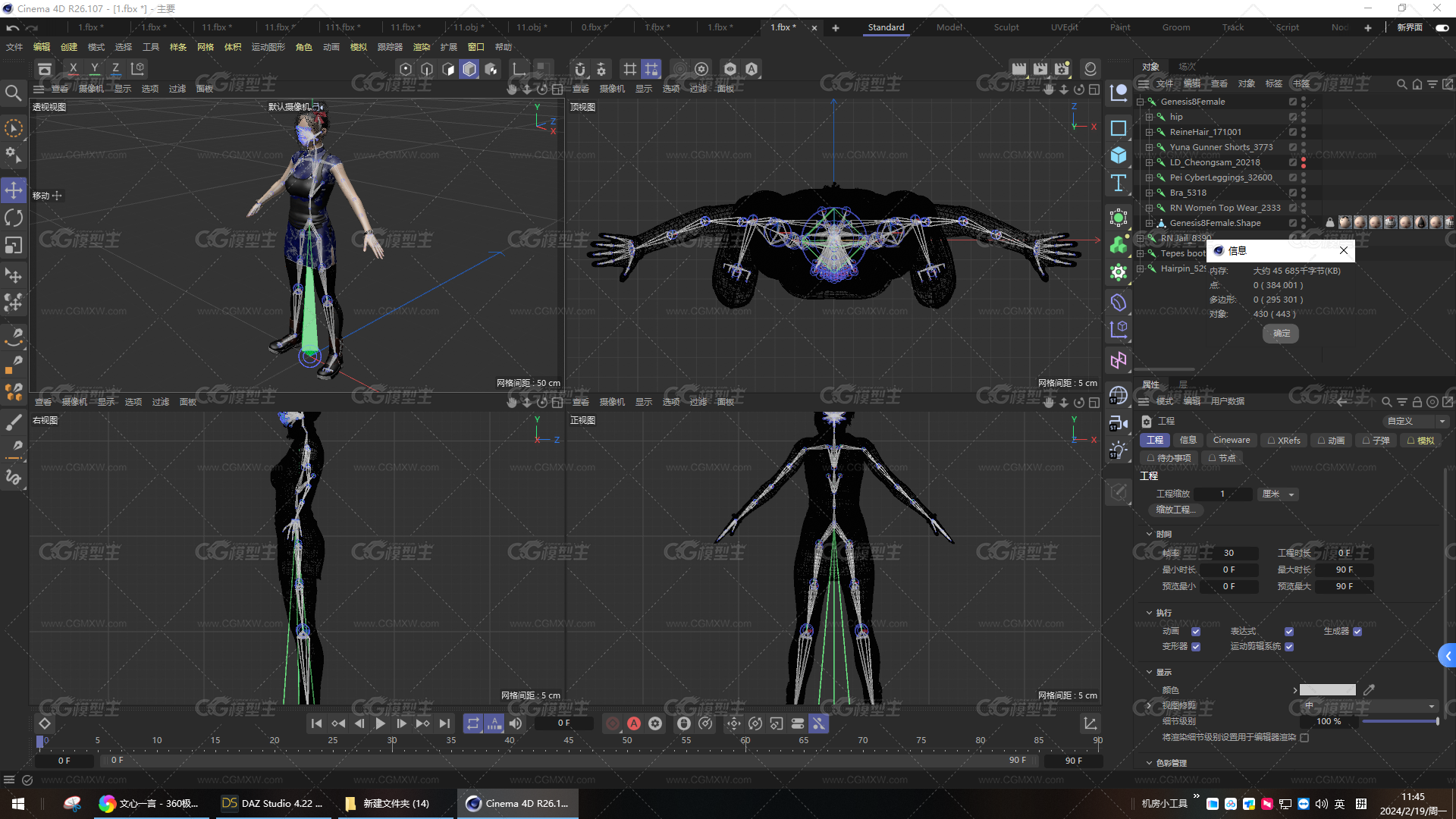1456x819 pixels.
Task: Toggle the autokey A button
Action: point(634,723)
